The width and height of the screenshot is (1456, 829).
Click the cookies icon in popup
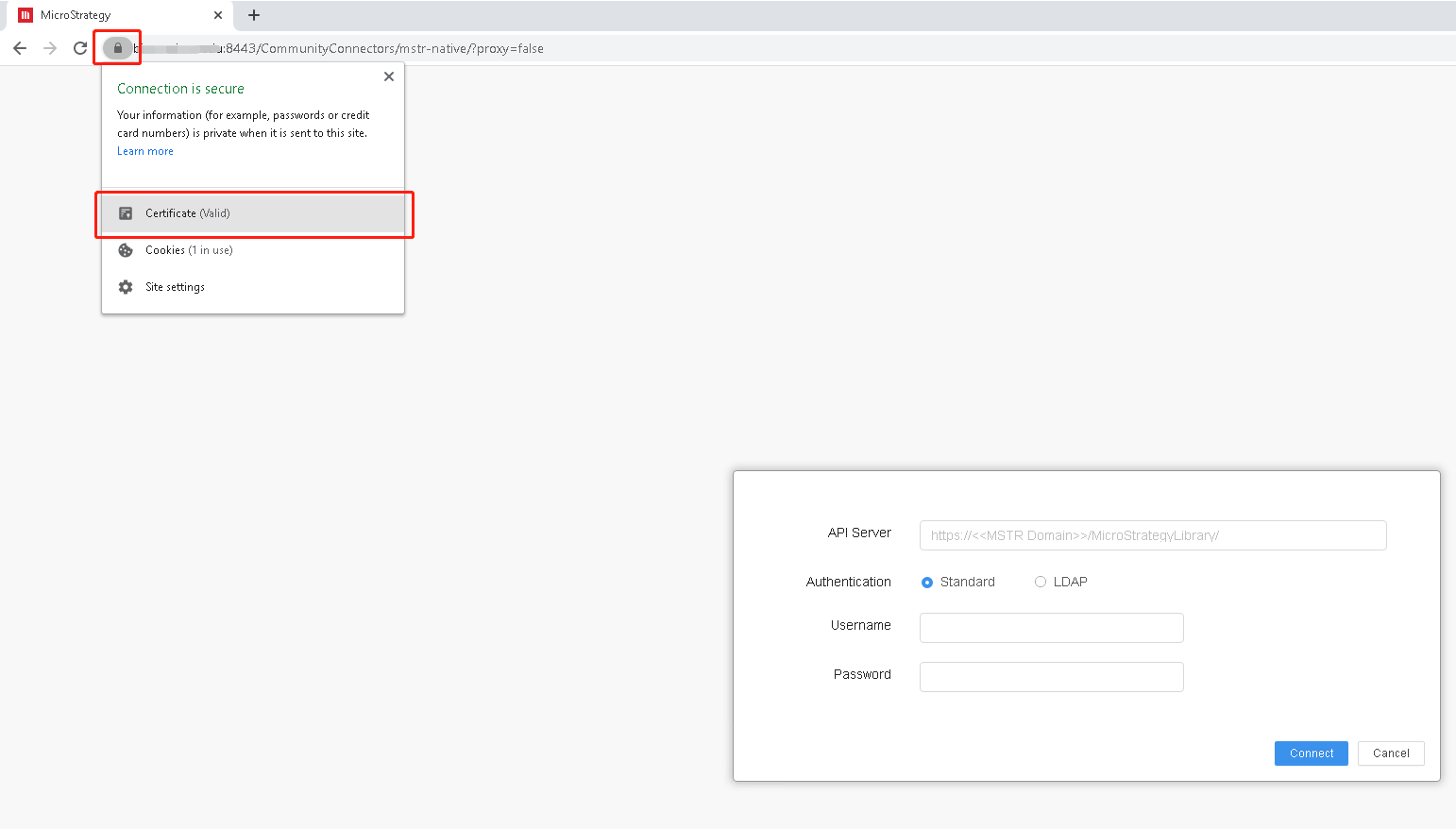pyautogui.click(x=126, y=250)
